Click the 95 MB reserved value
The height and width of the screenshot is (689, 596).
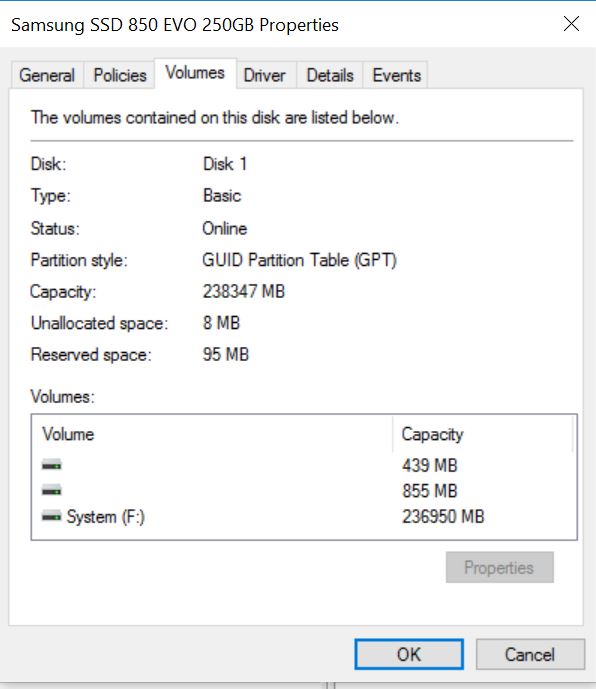225,354
